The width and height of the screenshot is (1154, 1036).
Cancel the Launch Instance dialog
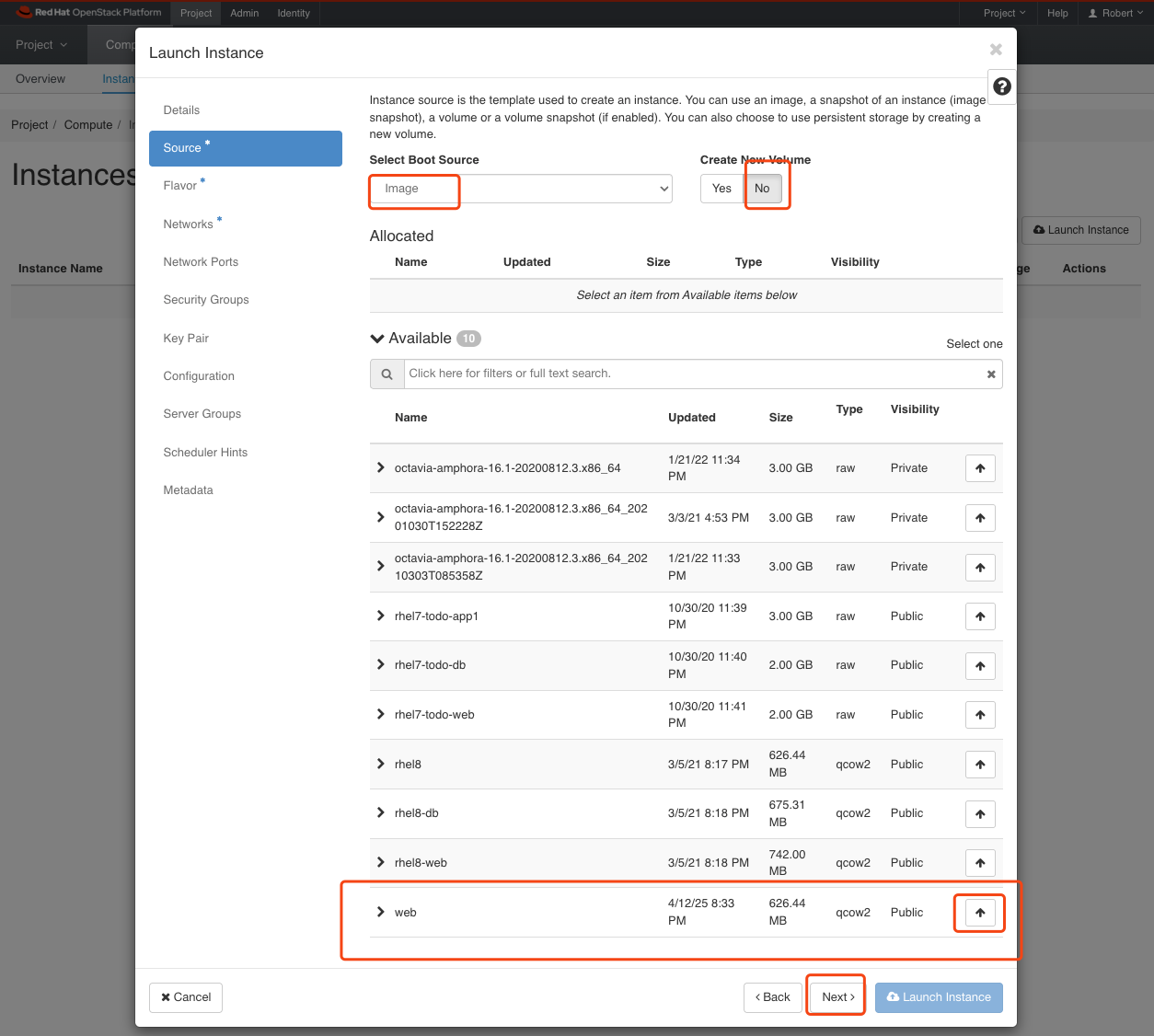pyautogui.click(x=186, y=997)
